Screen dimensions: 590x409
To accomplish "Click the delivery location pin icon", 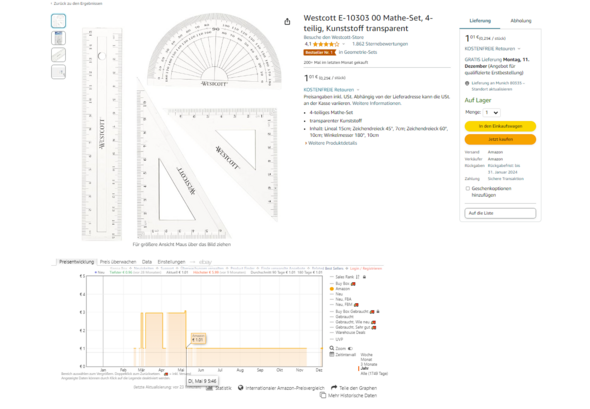I will click(x=467, y=83).
